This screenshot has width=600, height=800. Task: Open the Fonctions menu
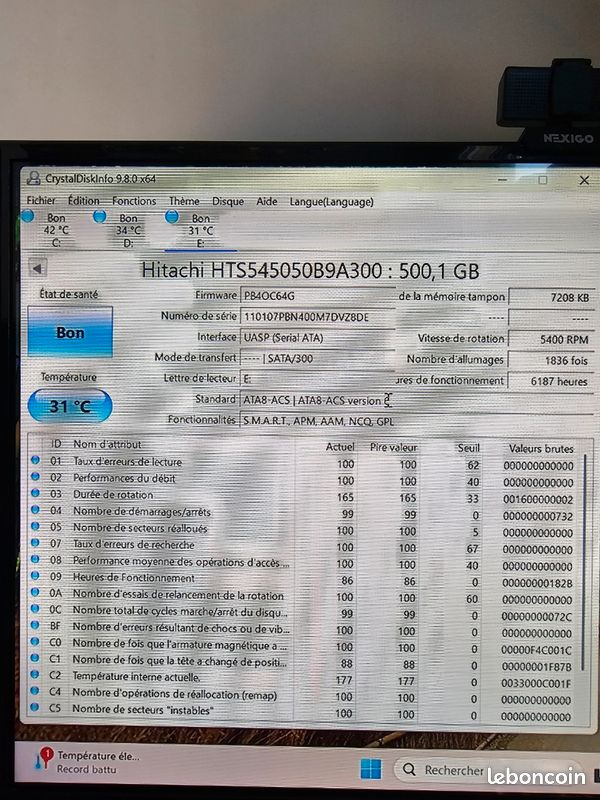134,201
